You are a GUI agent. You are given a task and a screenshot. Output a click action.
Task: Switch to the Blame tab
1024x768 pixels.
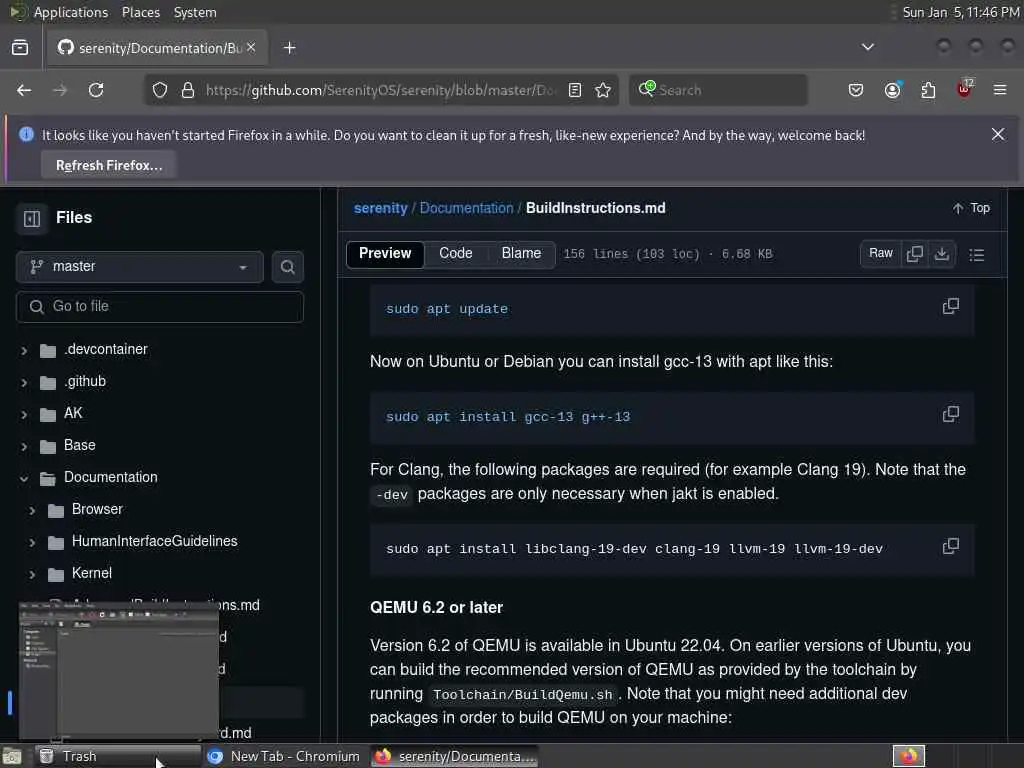521,253
